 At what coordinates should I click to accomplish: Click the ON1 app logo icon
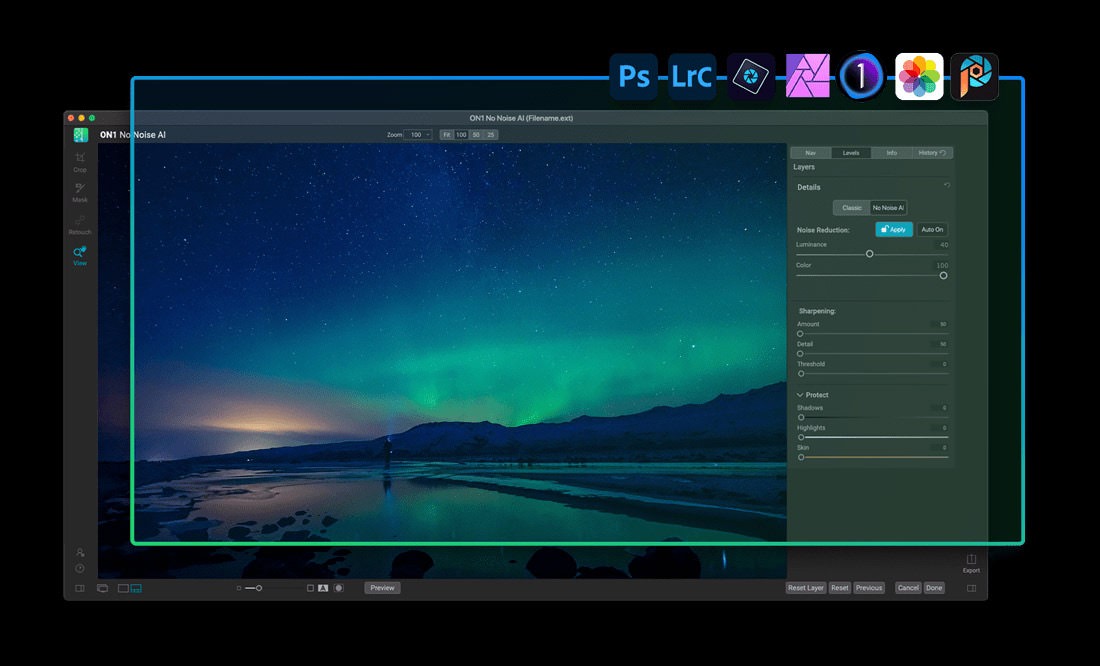coord(81,135)
